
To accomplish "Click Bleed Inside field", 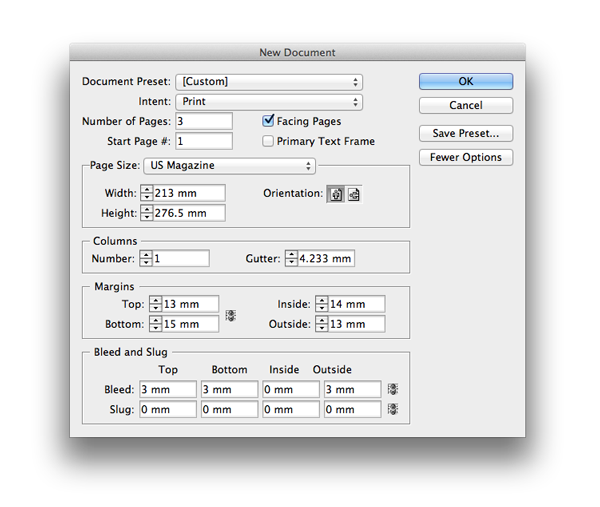I will [291, 389].
